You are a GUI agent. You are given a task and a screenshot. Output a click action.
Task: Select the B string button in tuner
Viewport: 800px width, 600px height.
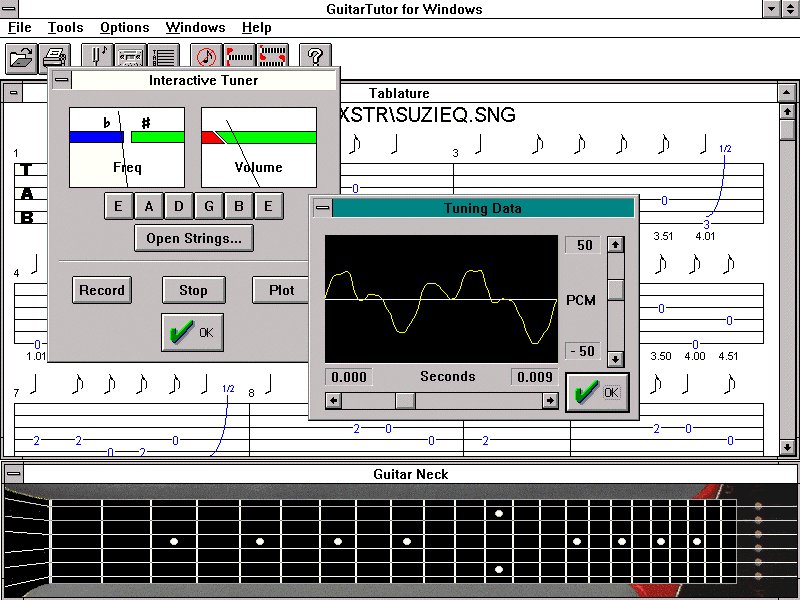[x=238, y=206]
